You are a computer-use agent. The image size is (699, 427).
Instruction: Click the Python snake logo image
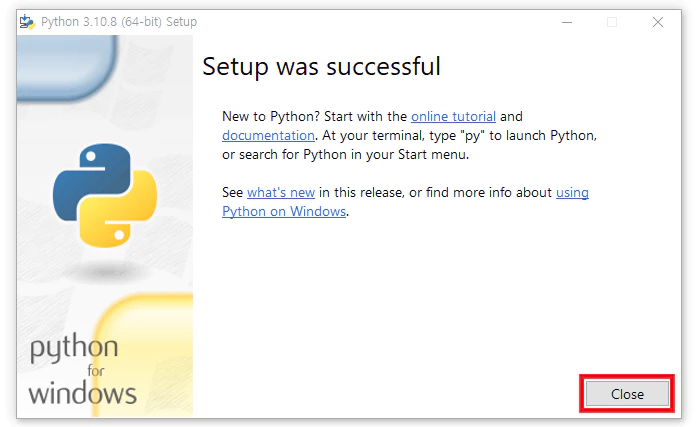coord(105,195)
